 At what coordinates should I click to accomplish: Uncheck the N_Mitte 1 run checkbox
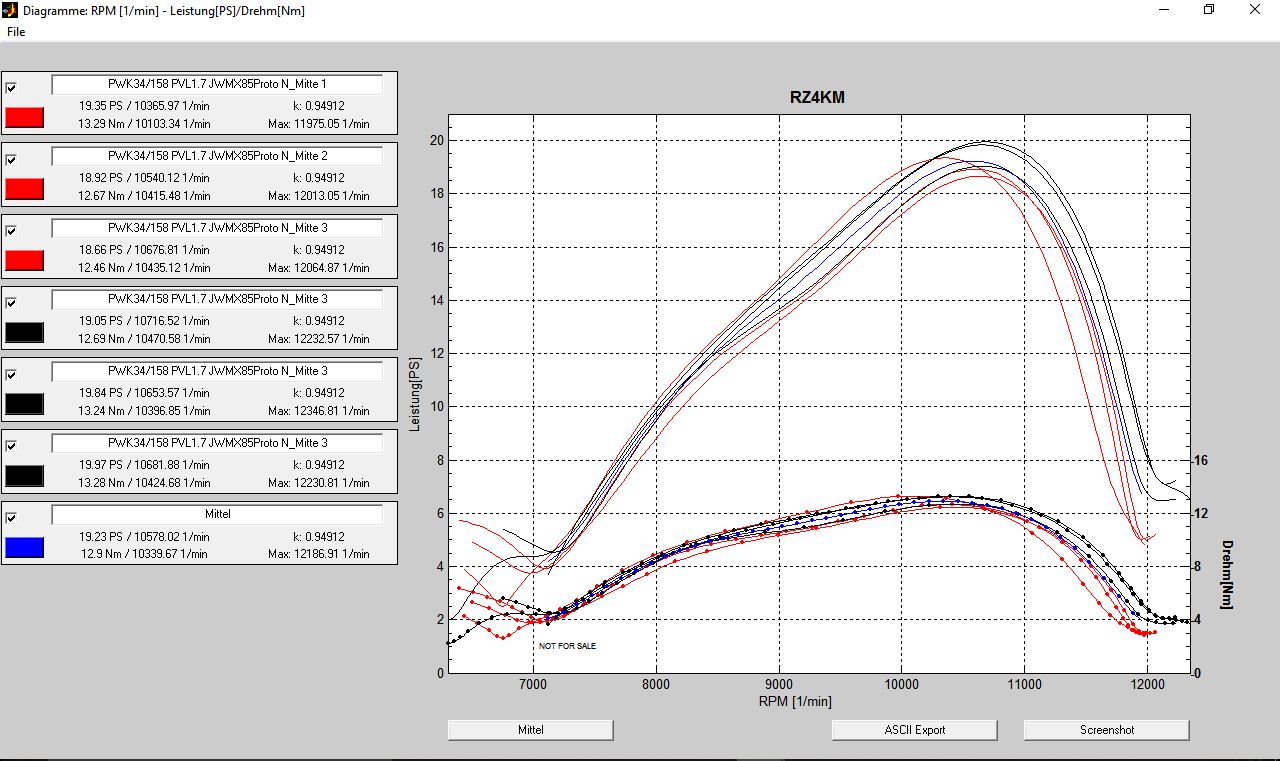tap(12, 88)
